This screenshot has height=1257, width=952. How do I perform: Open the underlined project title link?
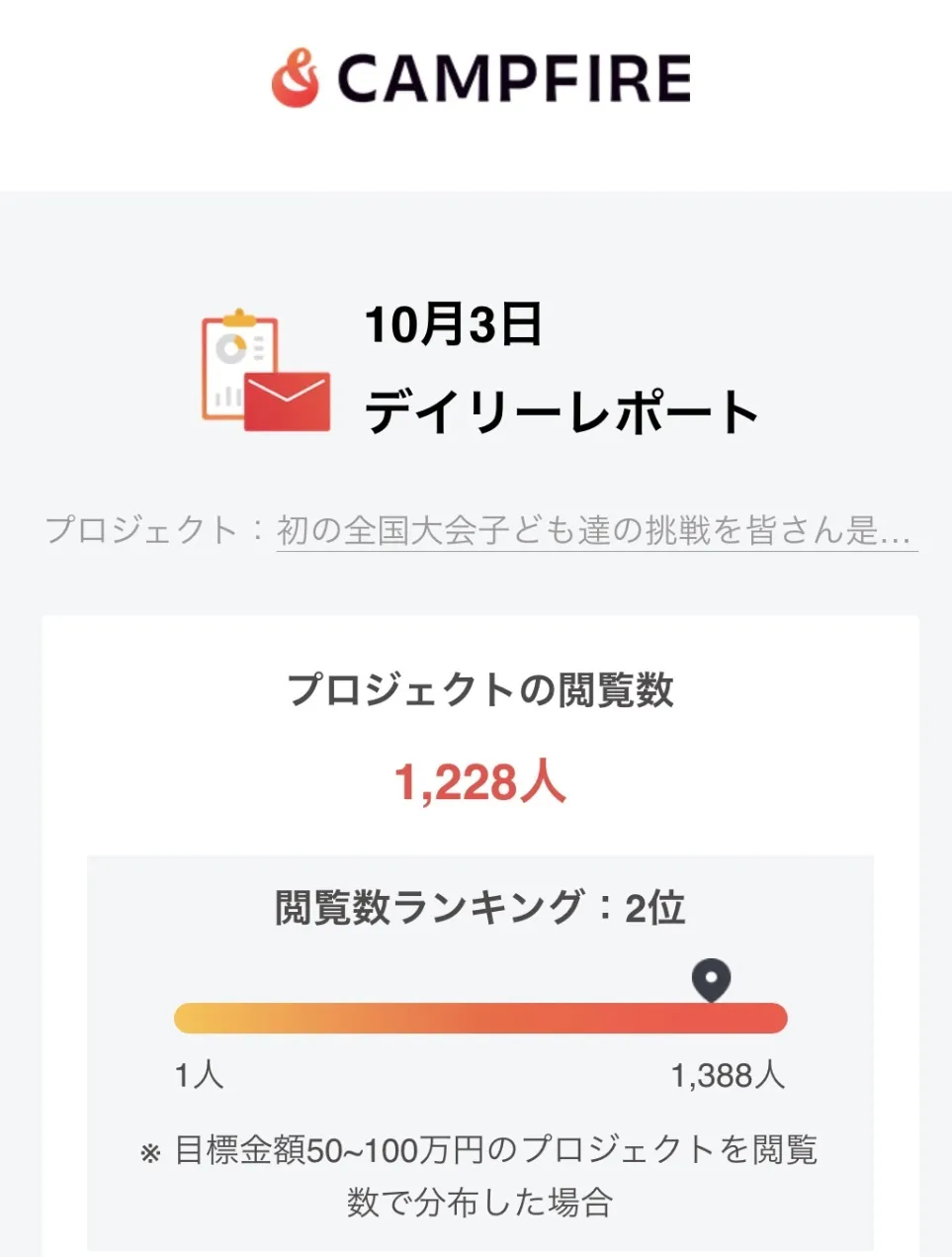pyautogui.click(x=595, y=530)
